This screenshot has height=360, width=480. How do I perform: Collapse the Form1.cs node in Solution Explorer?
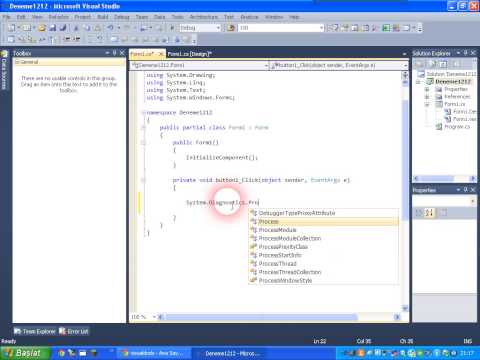[x=427, y=105]
